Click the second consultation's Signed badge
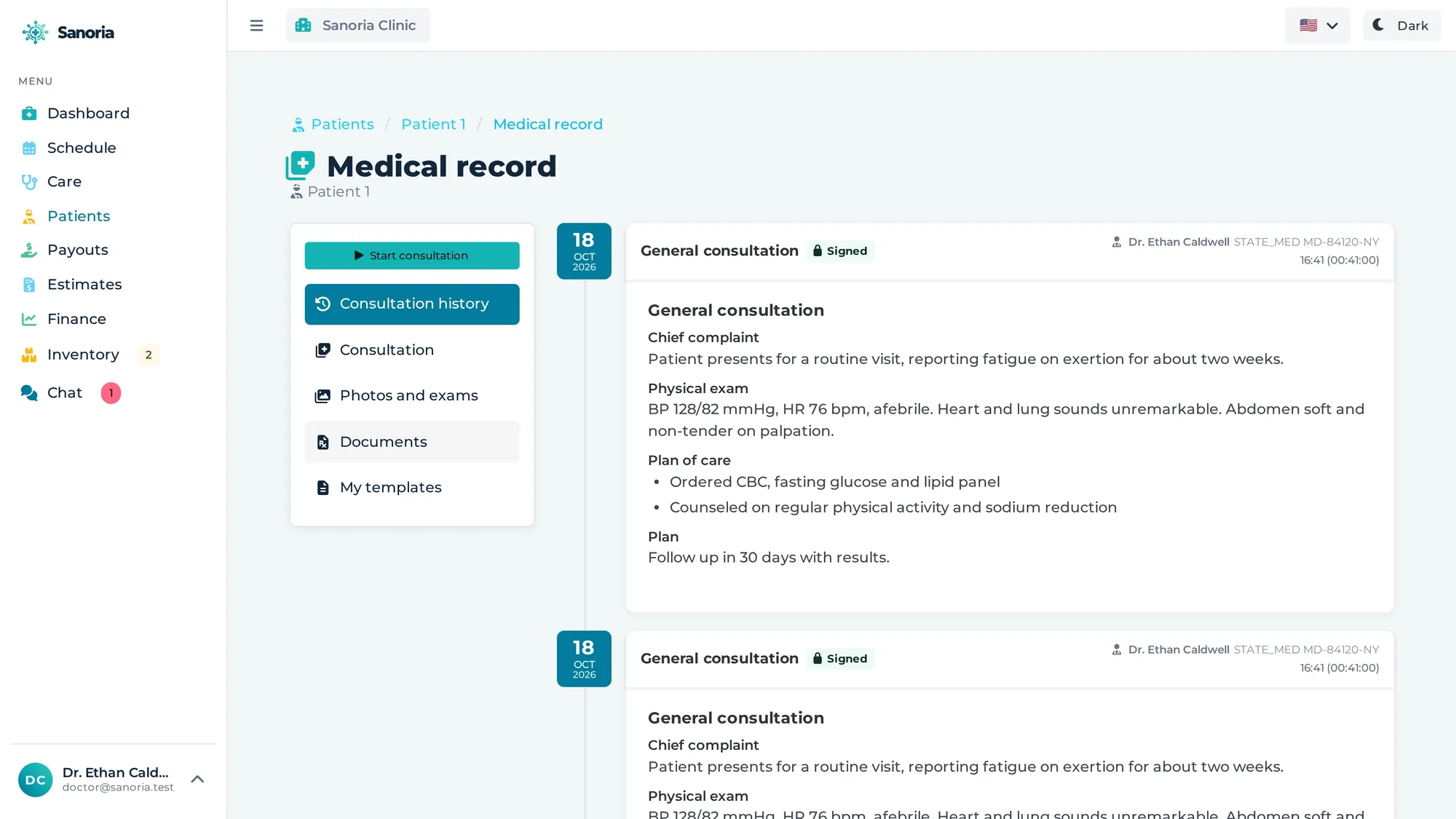The height and width of the screenshot is (819, 1456). point(840,659)
